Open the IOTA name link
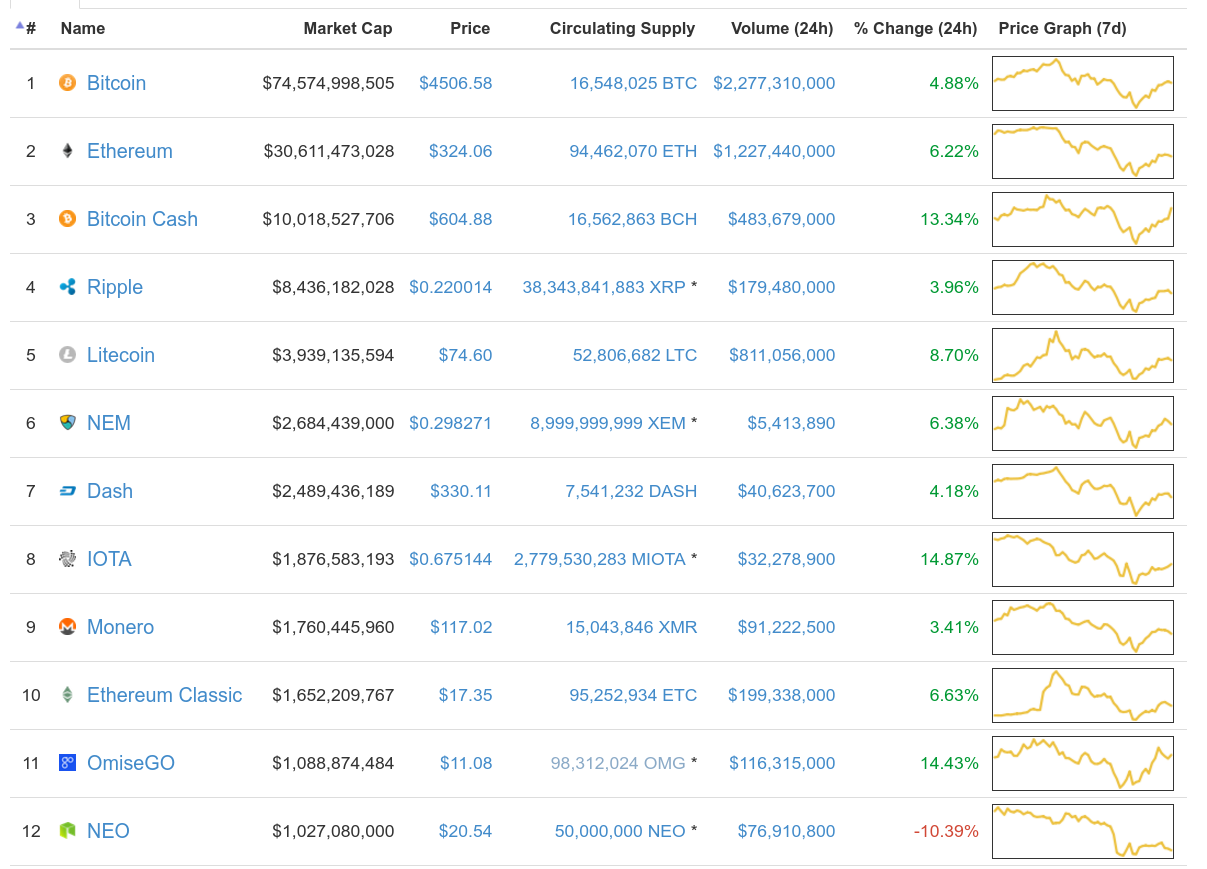Image resolution: width=1207 pixels, height=869 pixels. 109,559
